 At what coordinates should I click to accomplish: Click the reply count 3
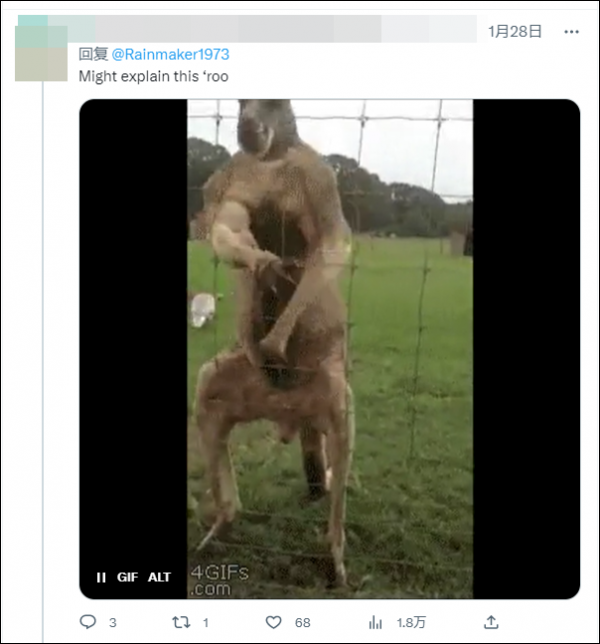click(113, 623)
